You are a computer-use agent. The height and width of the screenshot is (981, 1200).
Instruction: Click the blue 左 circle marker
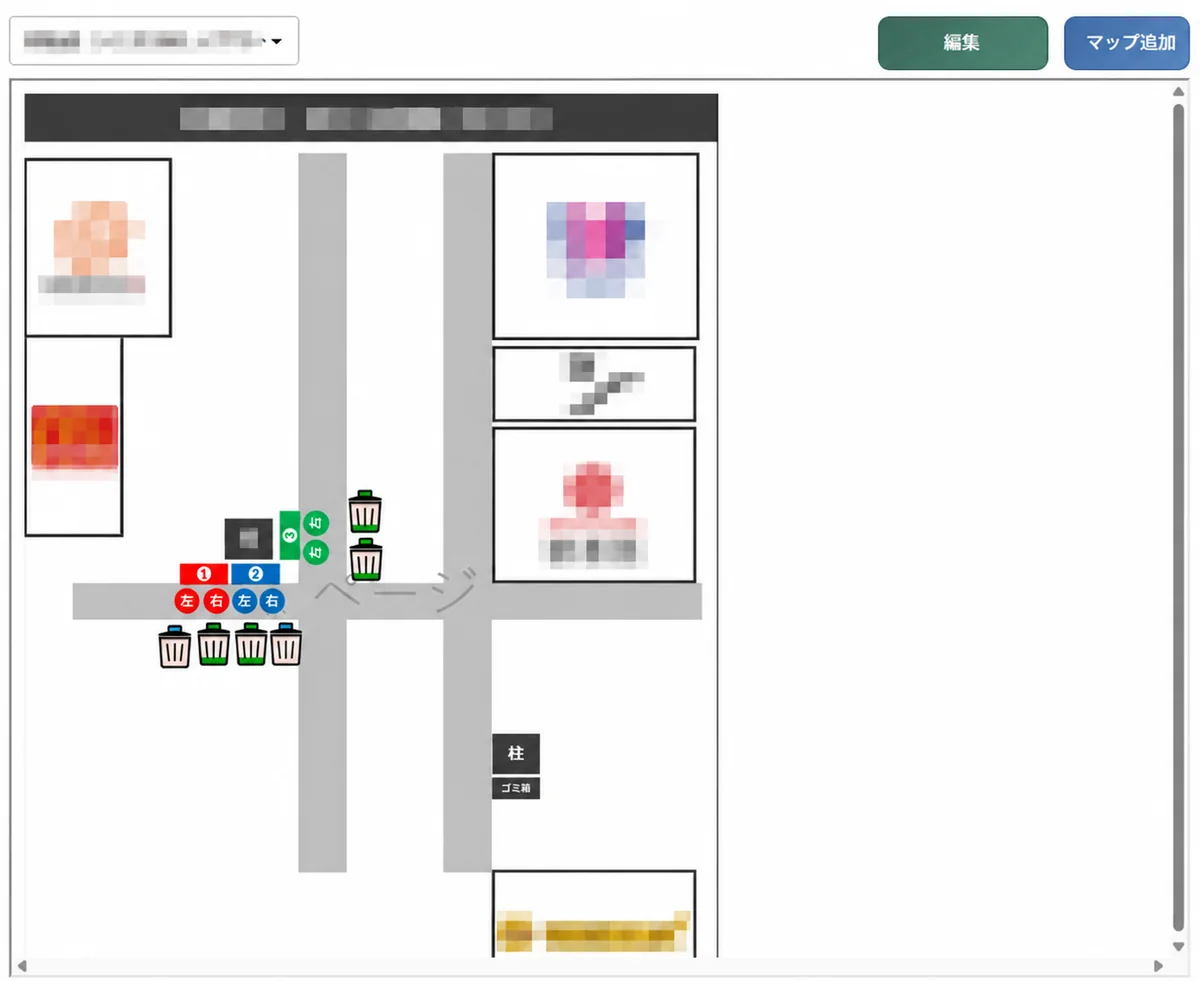[245, 601]
